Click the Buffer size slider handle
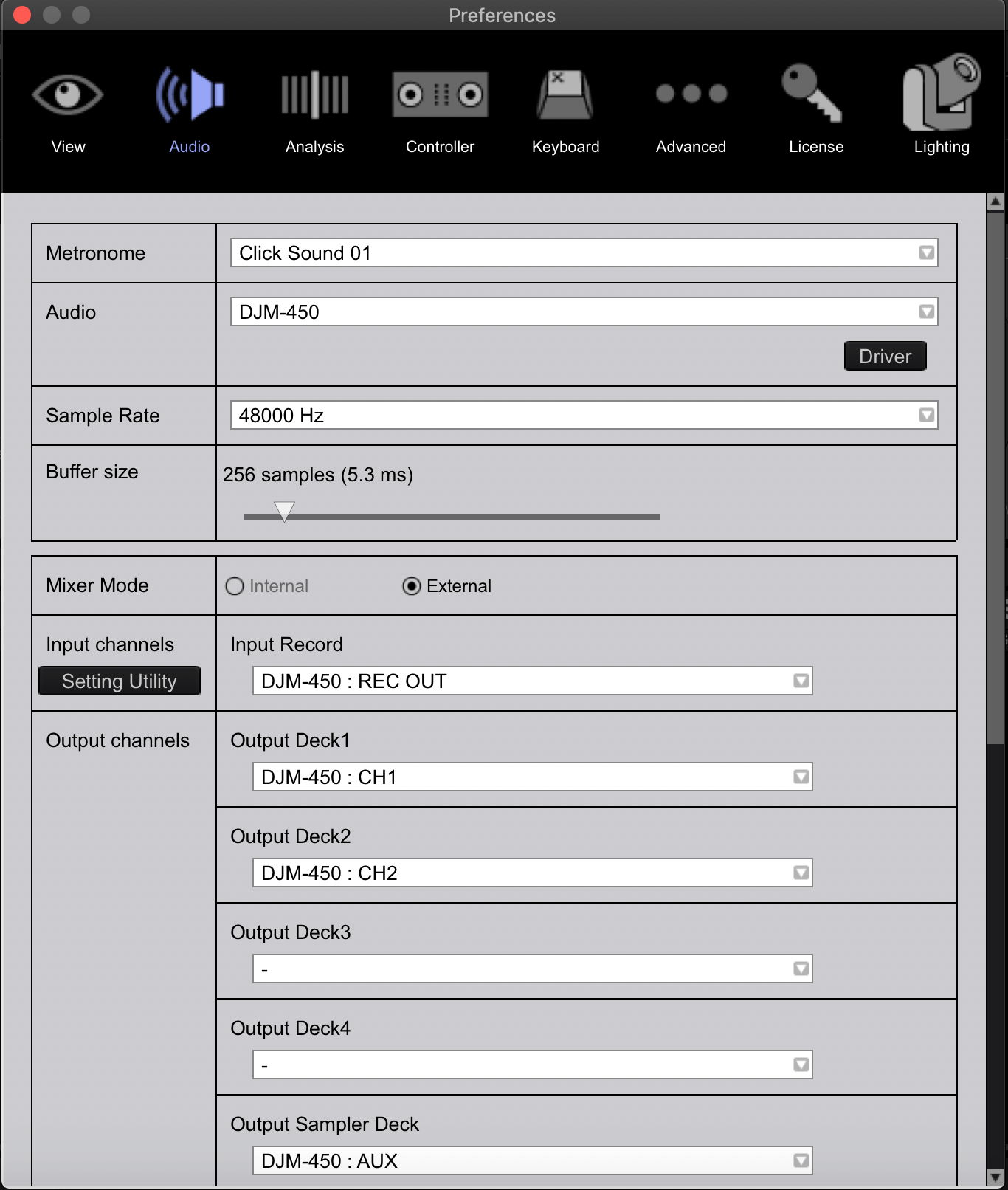 point(284,511)
